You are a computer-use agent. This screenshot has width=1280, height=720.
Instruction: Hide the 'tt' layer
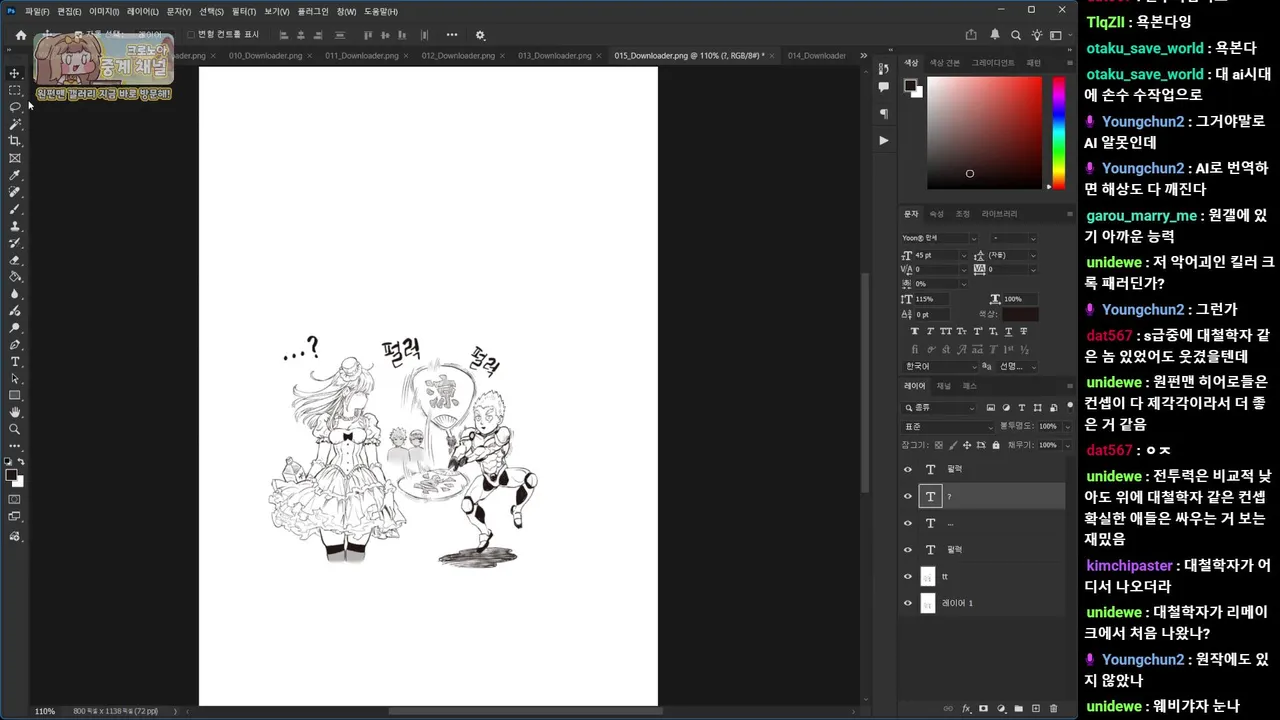[908, 577]
